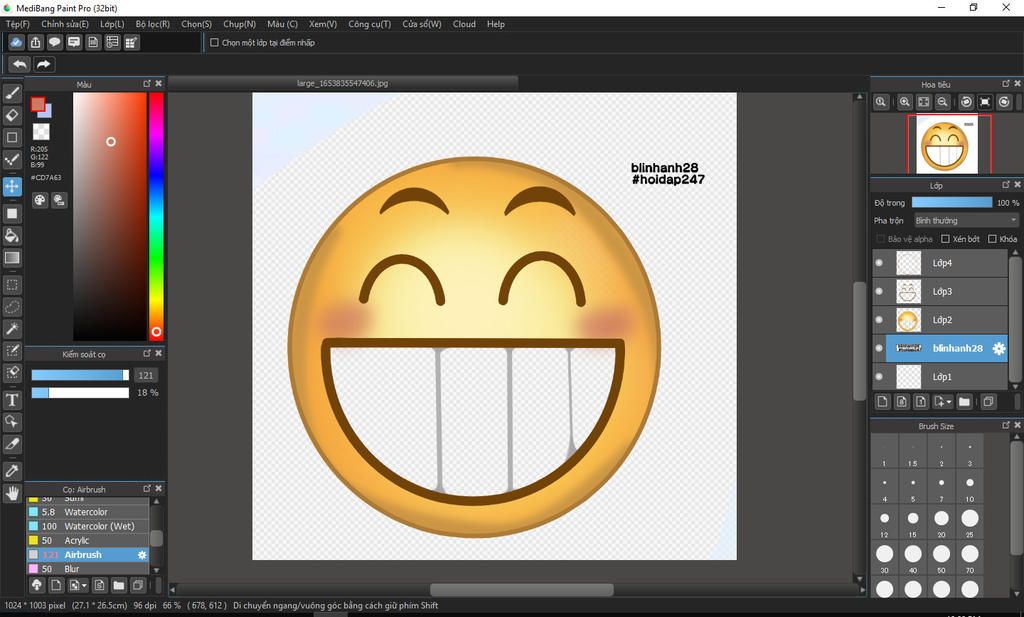Toggle the 'Khóa' lock checkbox
Viewport: 1024px width, 617px height.
click(993, 239)
